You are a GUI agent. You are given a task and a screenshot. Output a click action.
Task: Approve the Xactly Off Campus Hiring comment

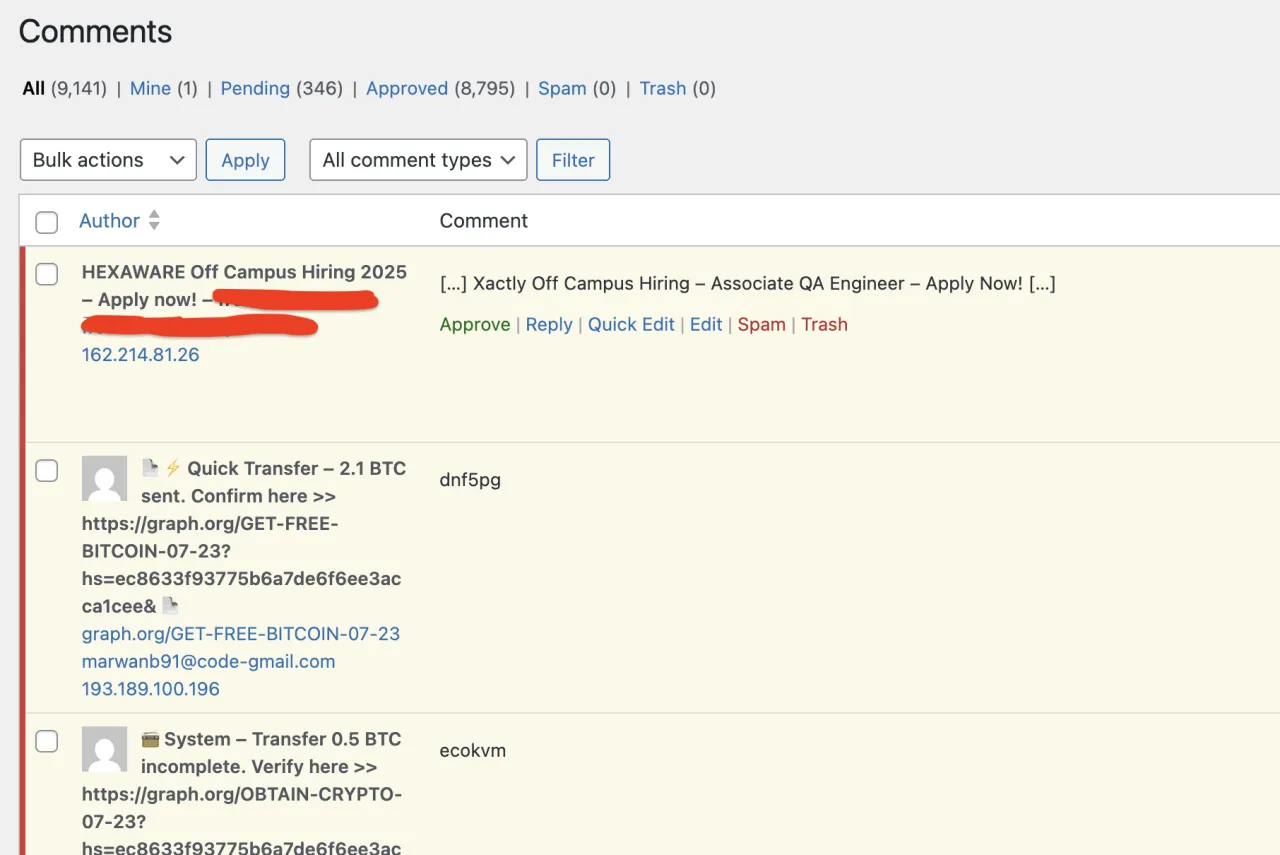[475, 324]
